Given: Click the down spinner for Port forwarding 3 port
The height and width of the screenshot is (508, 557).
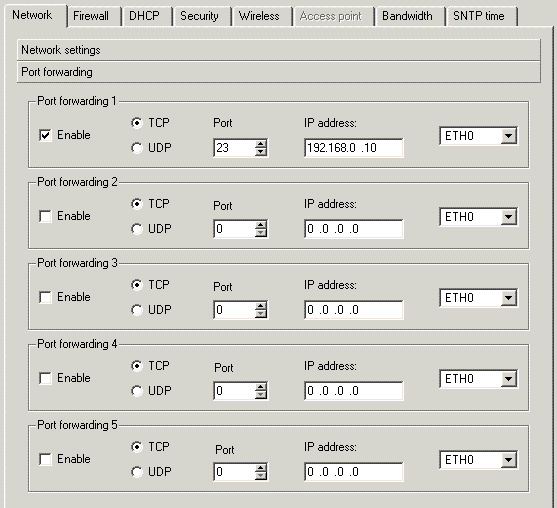Looking at the screenshot, I should tap(261, 313).
